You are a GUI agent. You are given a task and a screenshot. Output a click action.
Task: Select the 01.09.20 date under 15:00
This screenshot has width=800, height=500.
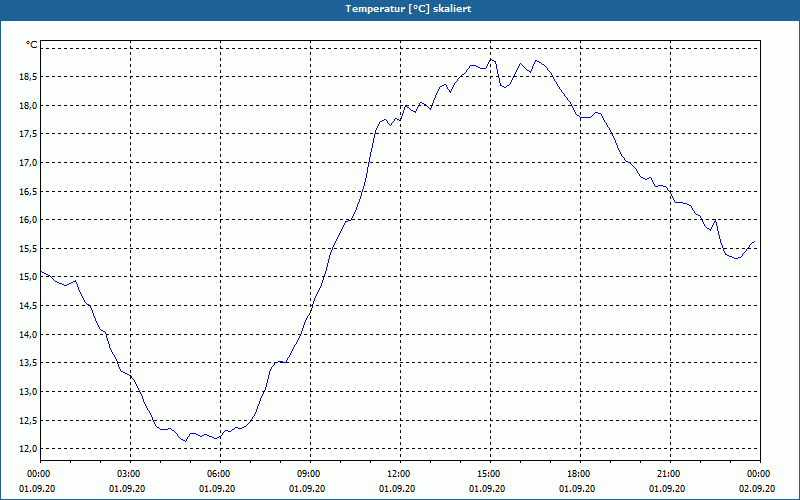point(487,489)
